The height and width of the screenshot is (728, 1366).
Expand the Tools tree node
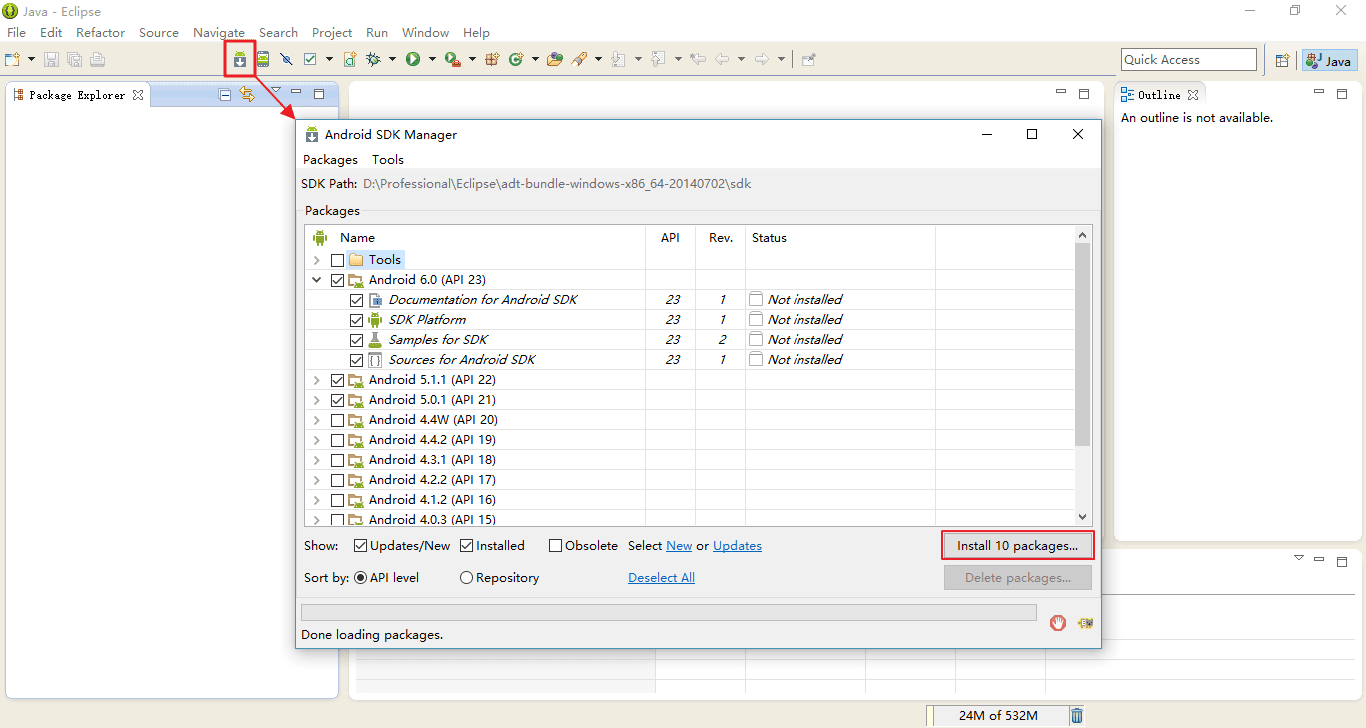click(x=317, y=260)
